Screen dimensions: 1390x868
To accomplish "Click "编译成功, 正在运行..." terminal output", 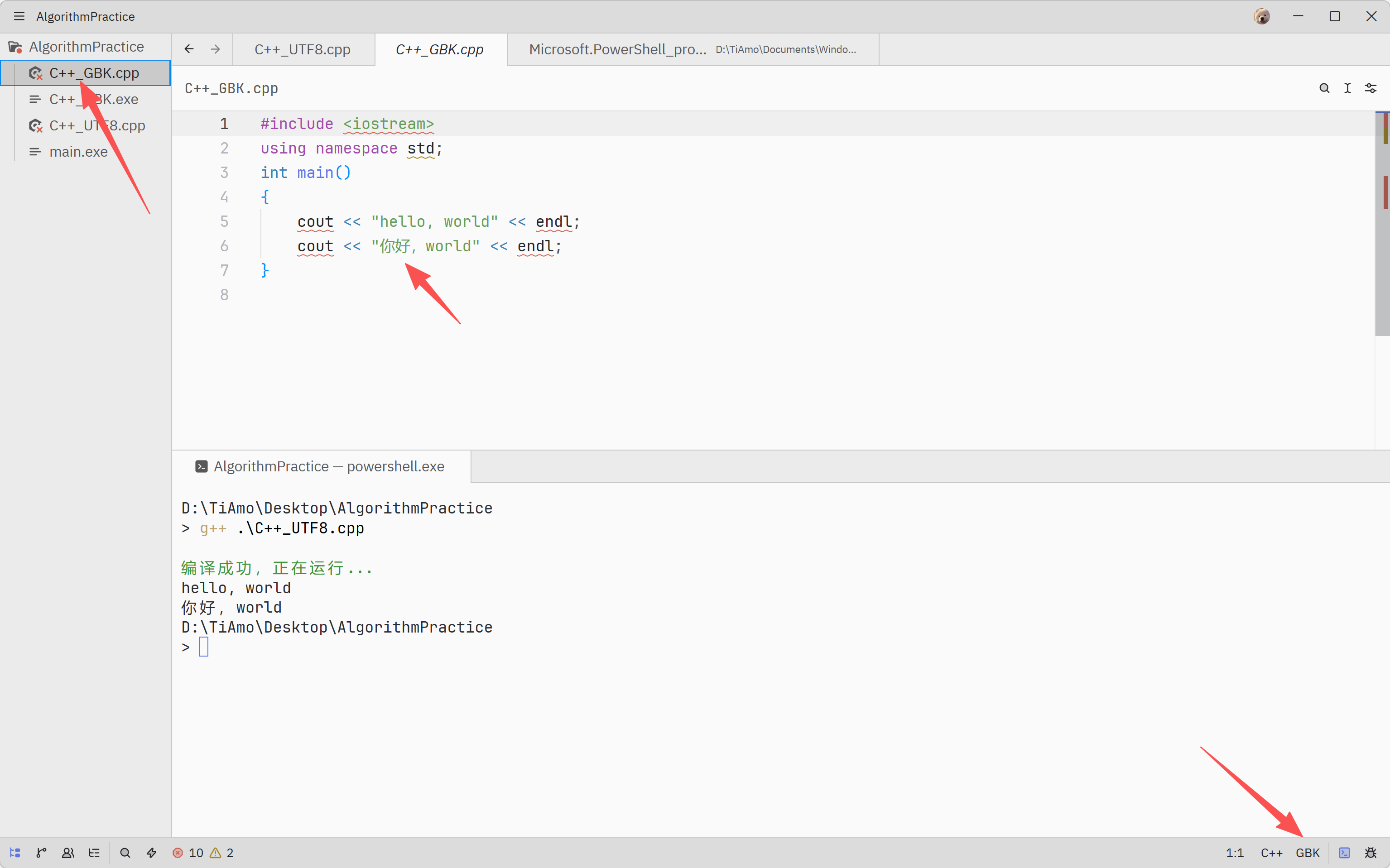I will point(277,568).
